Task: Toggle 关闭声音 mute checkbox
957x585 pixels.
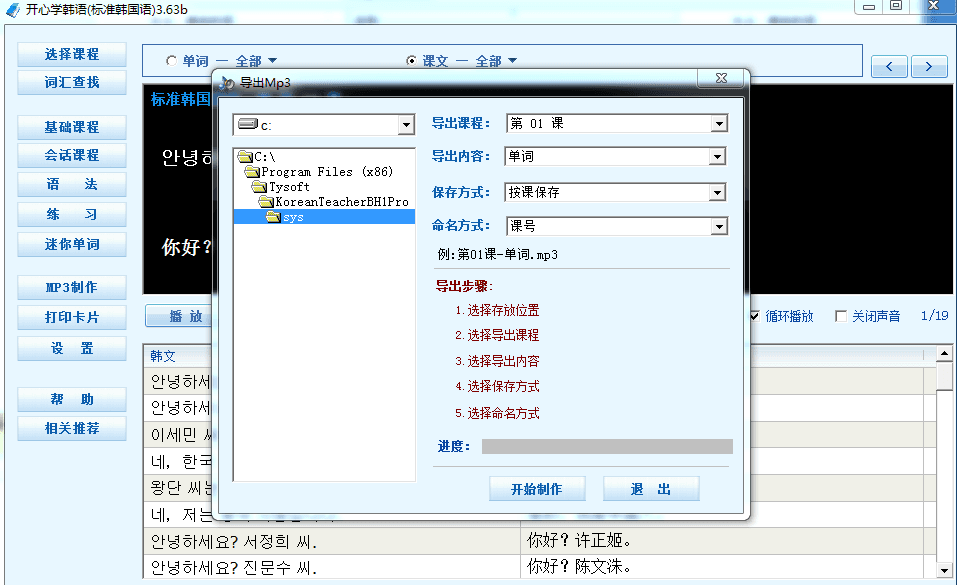Action: (x=840, y=316)
